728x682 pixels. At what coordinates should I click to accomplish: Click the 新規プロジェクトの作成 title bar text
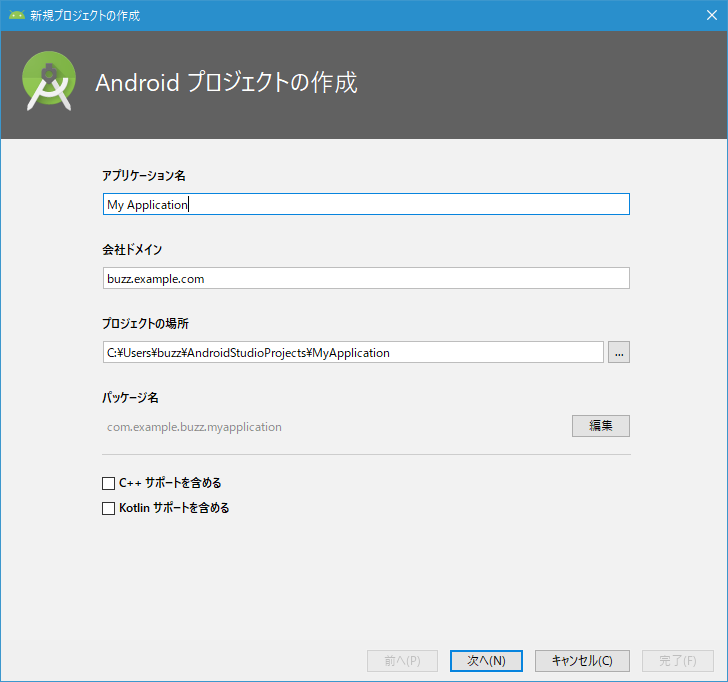coord(85,16)
